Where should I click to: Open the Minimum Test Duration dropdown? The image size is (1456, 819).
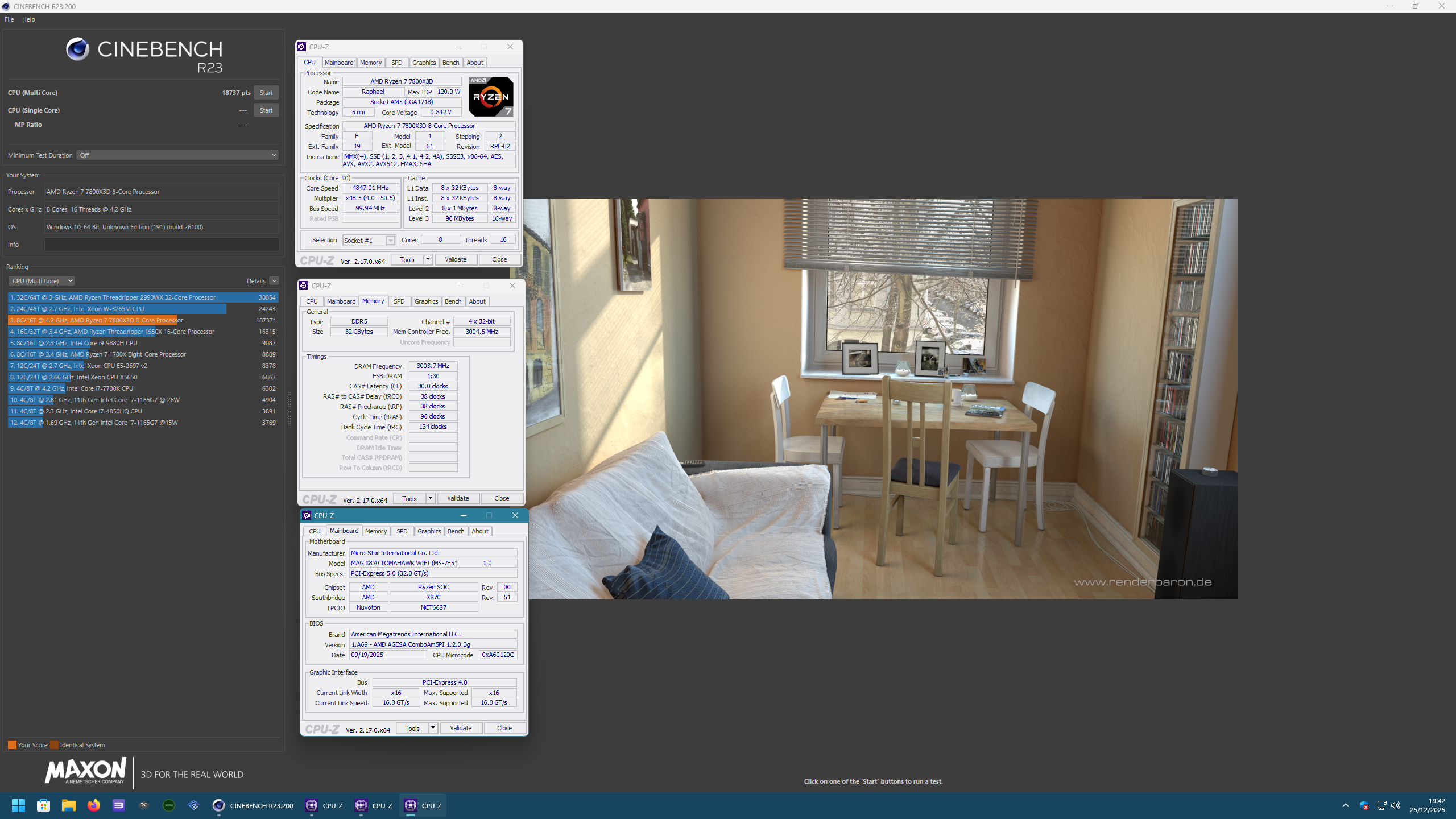pos(177,155)
